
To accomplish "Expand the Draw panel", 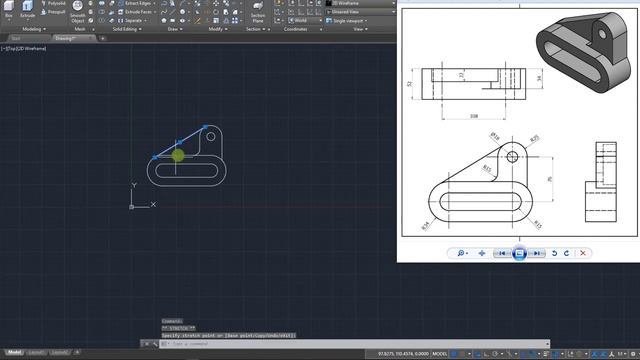I will click(x=175, y=29).
